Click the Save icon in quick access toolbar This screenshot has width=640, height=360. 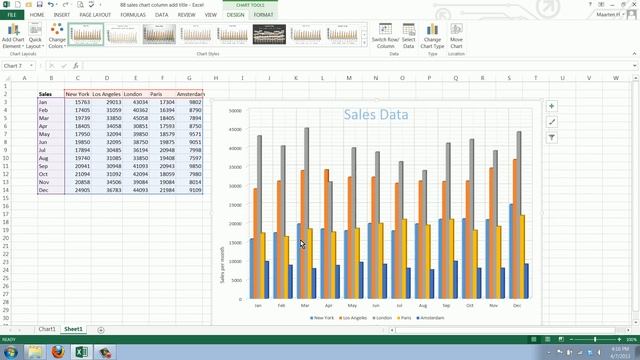pyautogui.click(x=40, y=4)
